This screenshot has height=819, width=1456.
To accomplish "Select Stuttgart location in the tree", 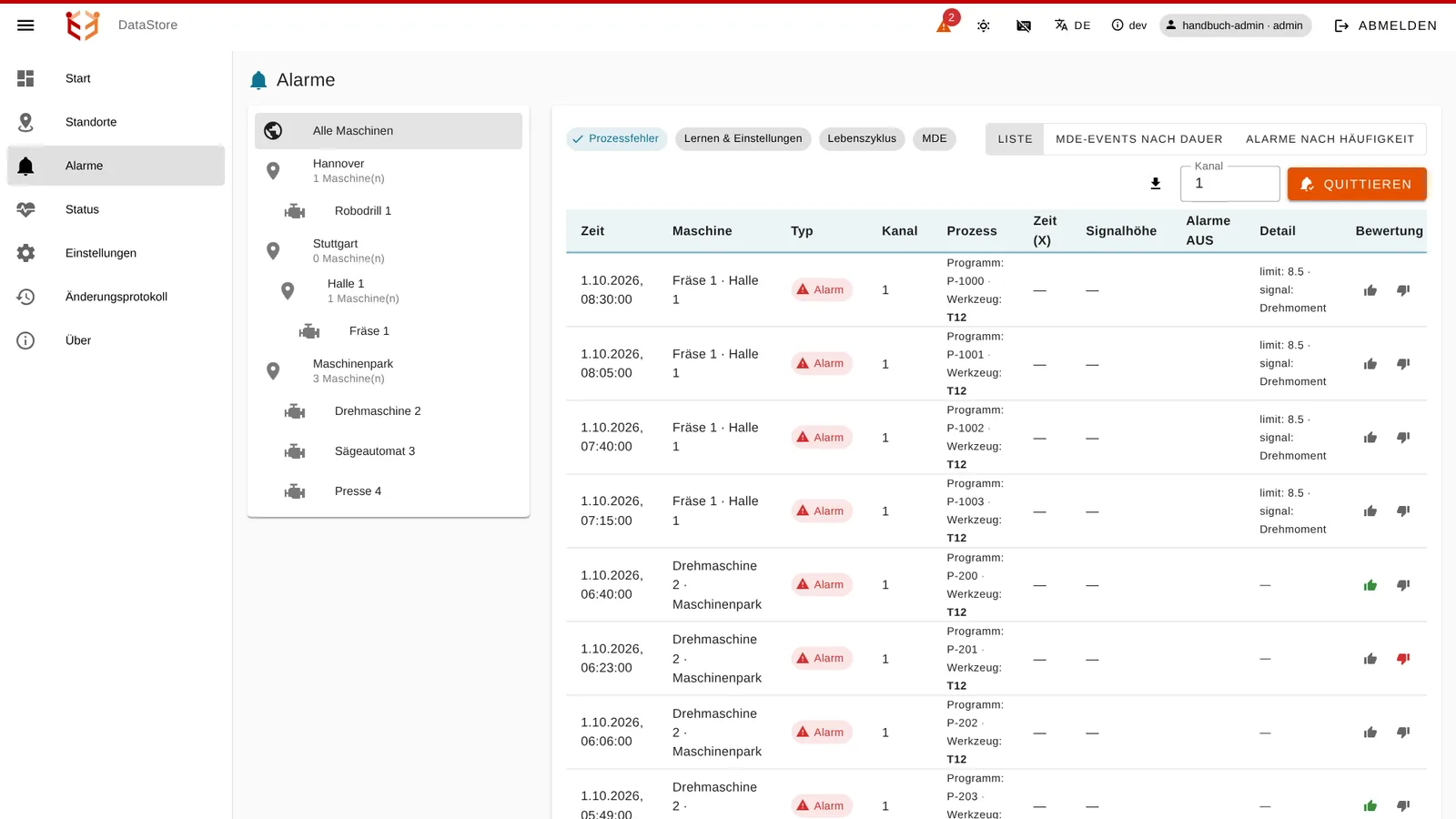I will coord(389,251).
